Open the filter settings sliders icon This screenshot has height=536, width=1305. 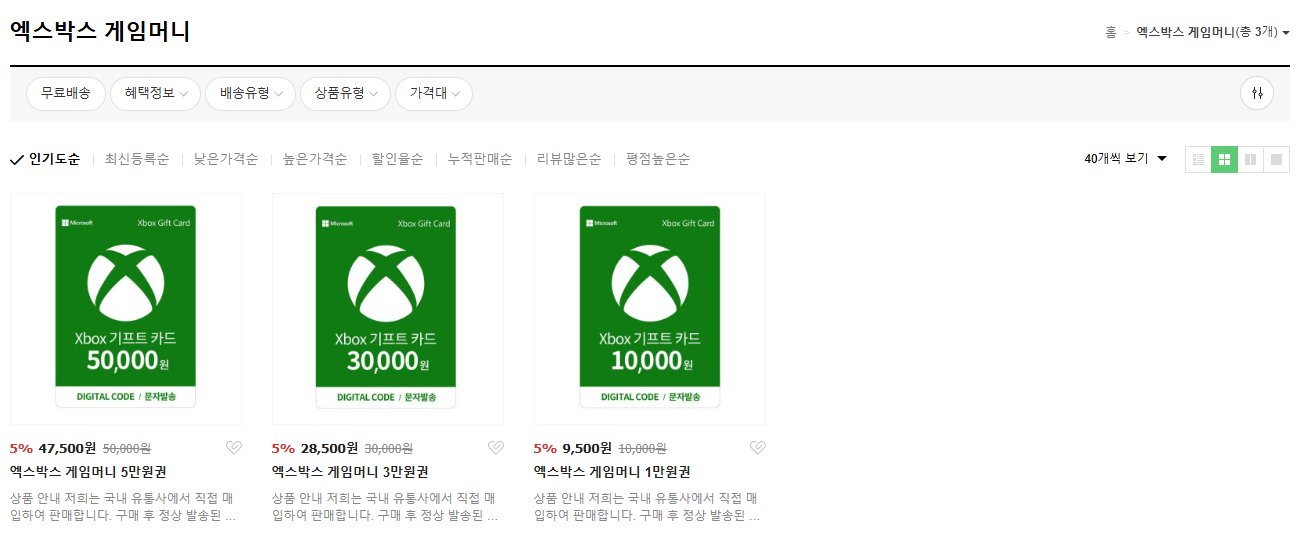pos(1257,94)
